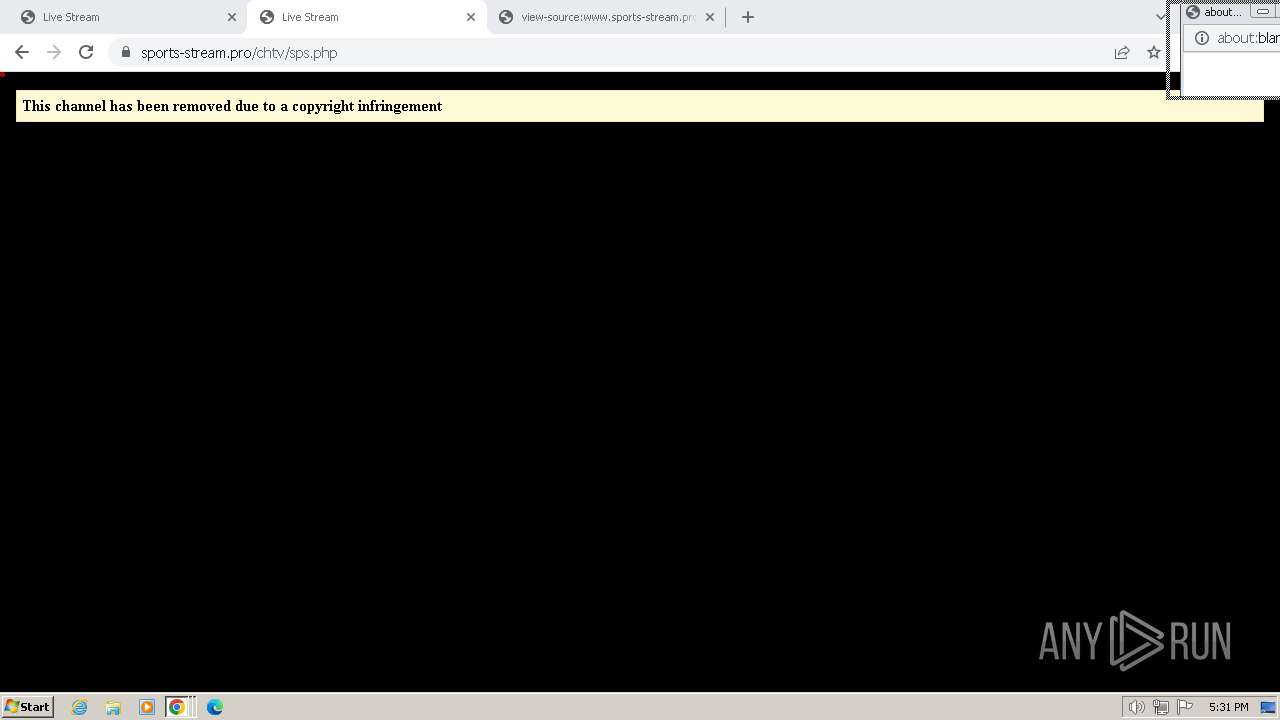This screenshot has height=720, width=1280.
Task: Close the first Live Stream tab
Action: coord(232,17)
